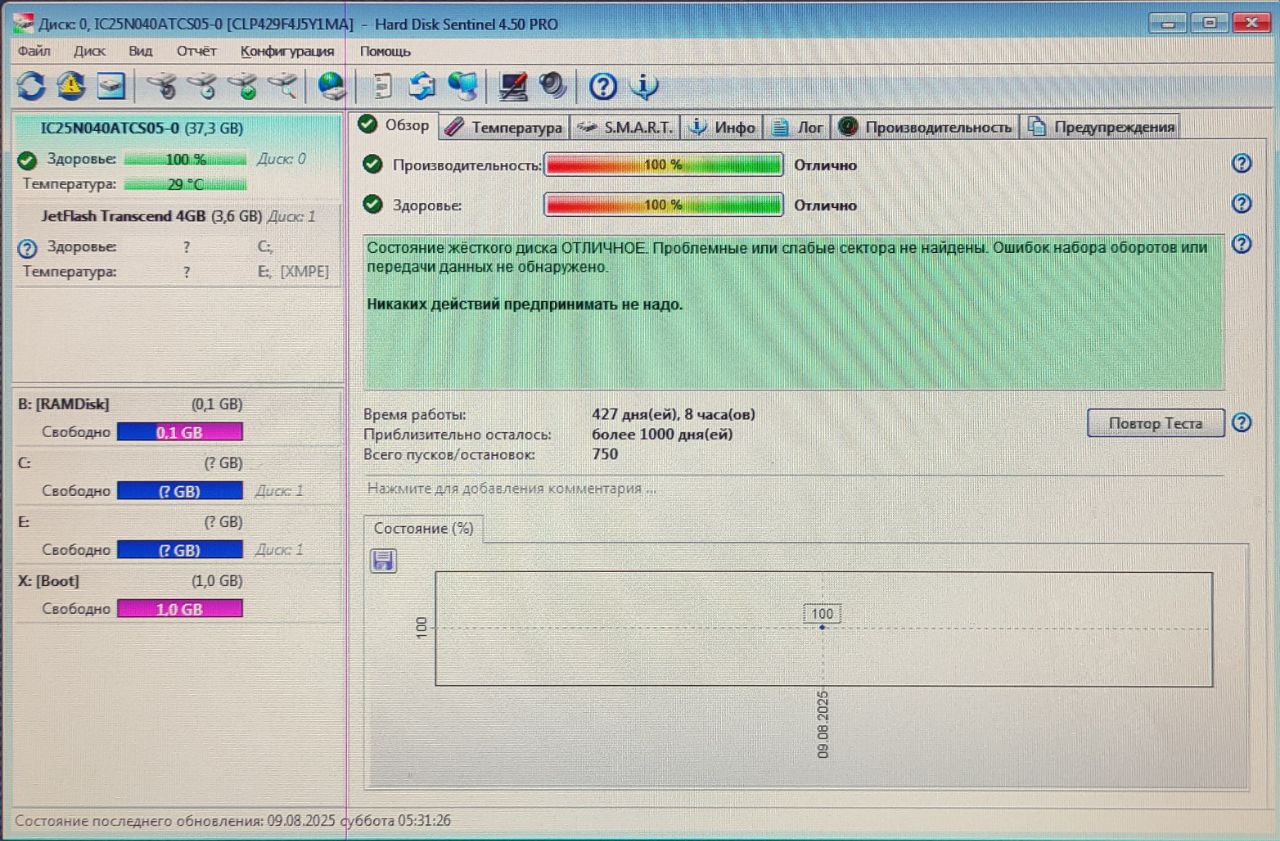Click the floppy save icon above the chart
The width and height of the screenshot is (1280, 841).
[383, 561]
